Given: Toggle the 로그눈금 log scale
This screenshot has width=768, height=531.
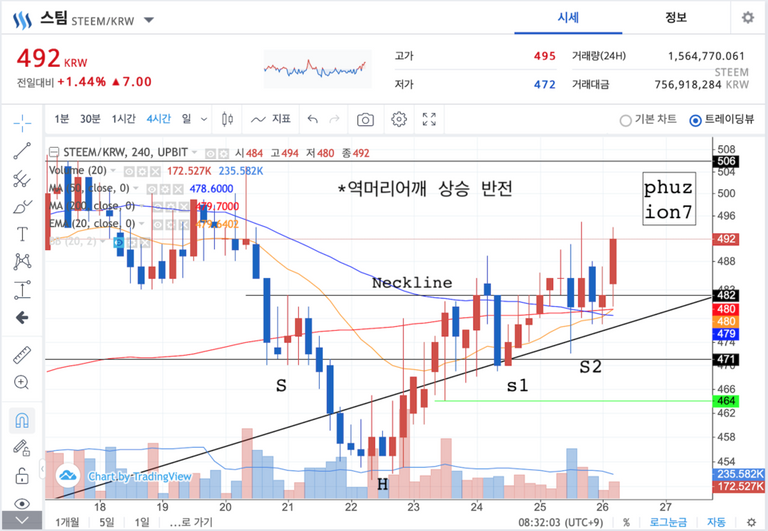Looking at the screenshot, I should [x=668, y=522].
